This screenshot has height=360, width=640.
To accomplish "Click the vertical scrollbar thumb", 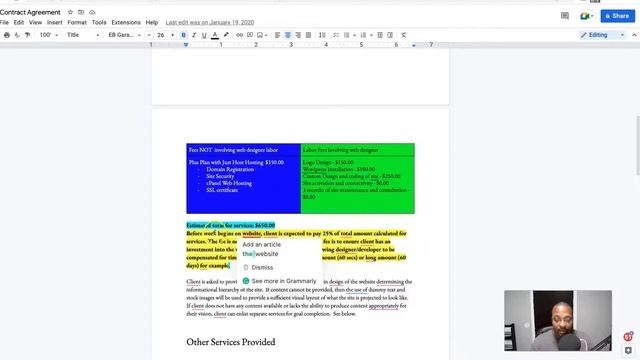I will point(638,145).
